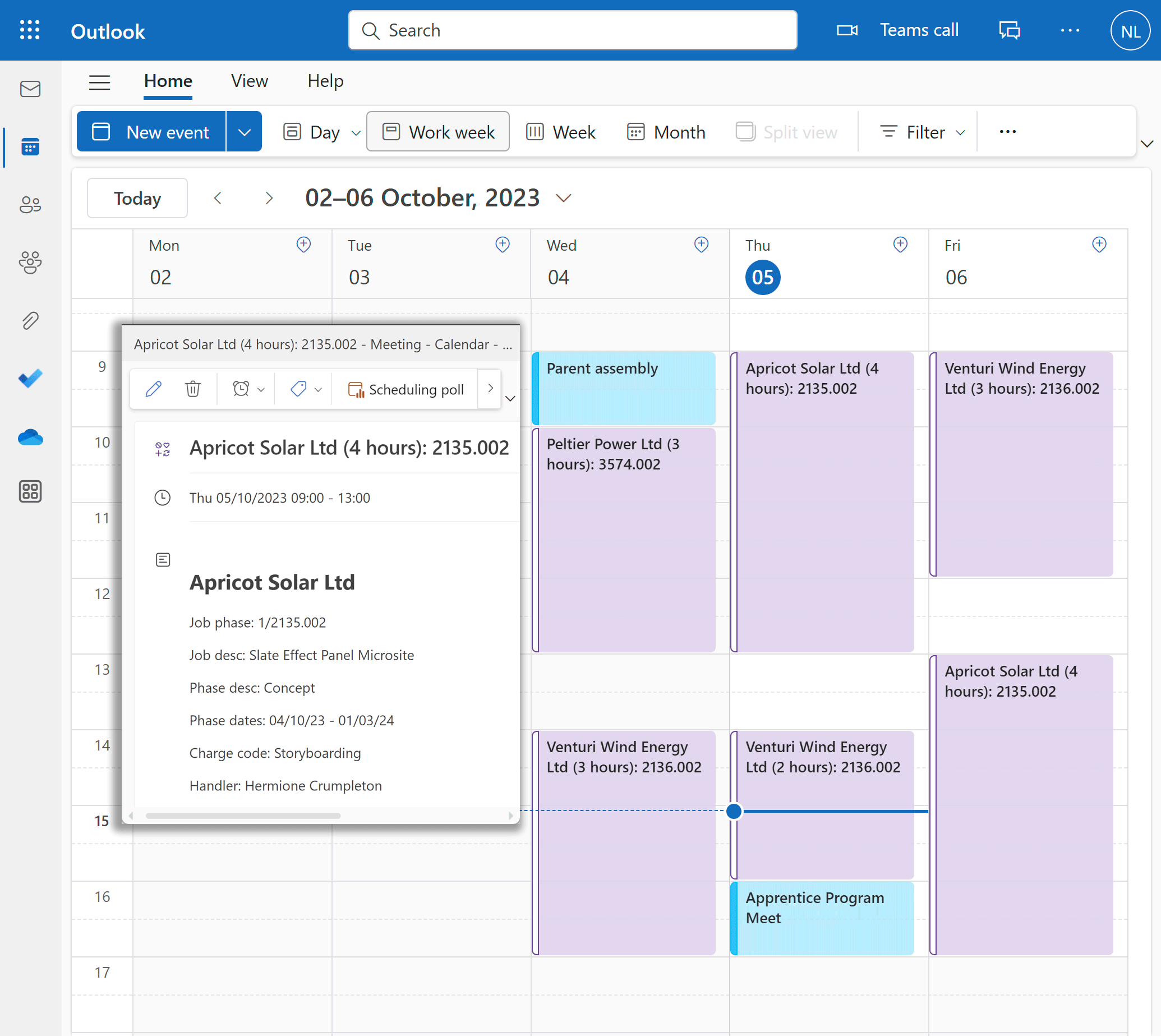Viewport: 1161px width, 1036px height.
Task: Open the Filter dropdown
Action: point(922,132)
